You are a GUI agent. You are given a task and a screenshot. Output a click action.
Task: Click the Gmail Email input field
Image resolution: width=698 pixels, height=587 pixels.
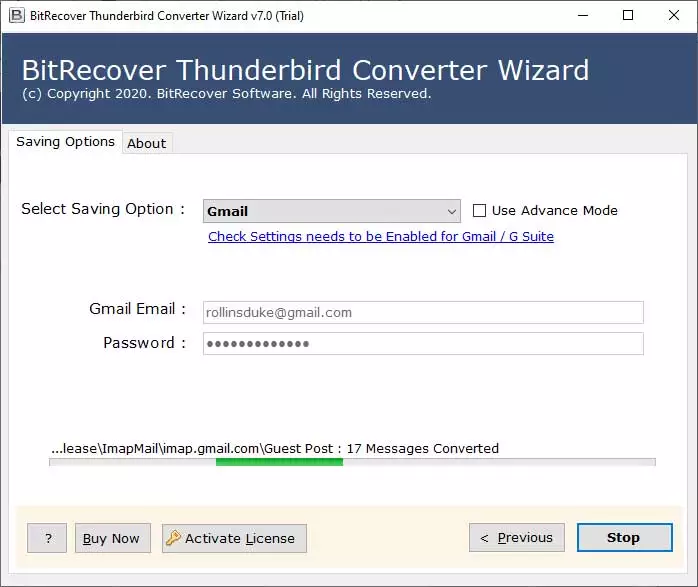pyautogui.click(x=423, y=312)
